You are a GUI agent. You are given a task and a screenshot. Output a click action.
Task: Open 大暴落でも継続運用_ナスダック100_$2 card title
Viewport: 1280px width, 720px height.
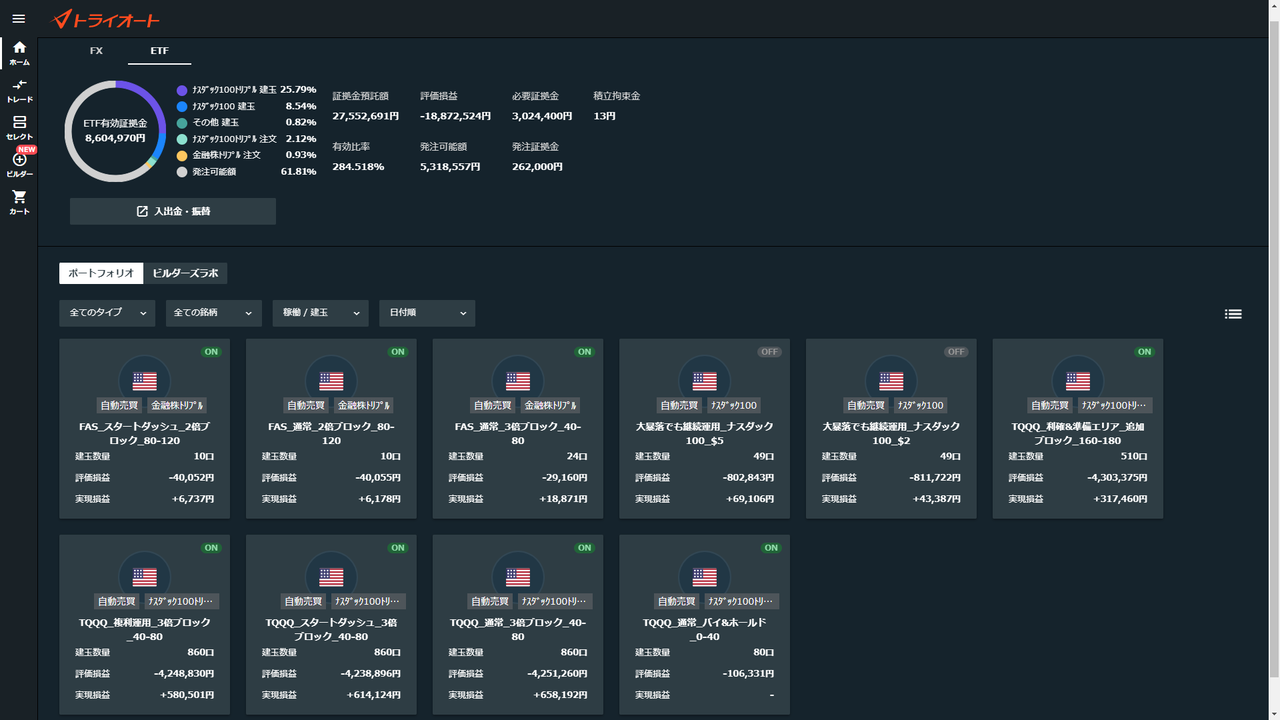891,433
